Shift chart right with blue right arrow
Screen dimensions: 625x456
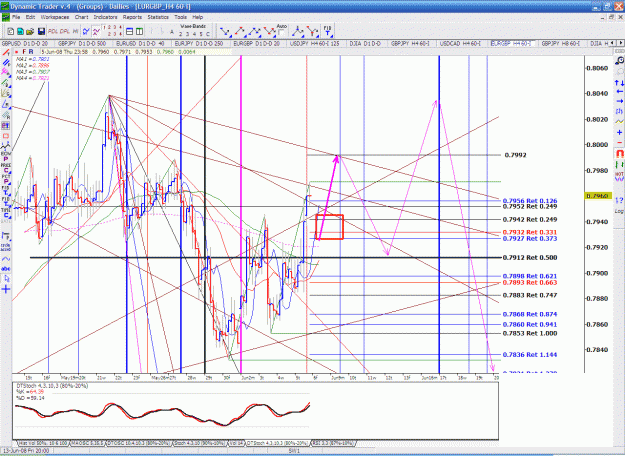pyautogui.click(x=619, y=101)
